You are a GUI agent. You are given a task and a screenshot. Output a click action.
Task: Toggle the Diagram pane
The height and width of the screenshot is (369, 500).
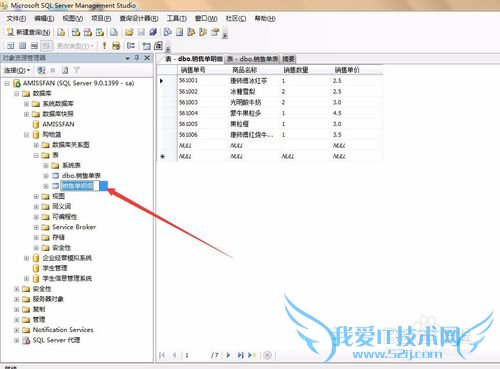tap(10, 46)
